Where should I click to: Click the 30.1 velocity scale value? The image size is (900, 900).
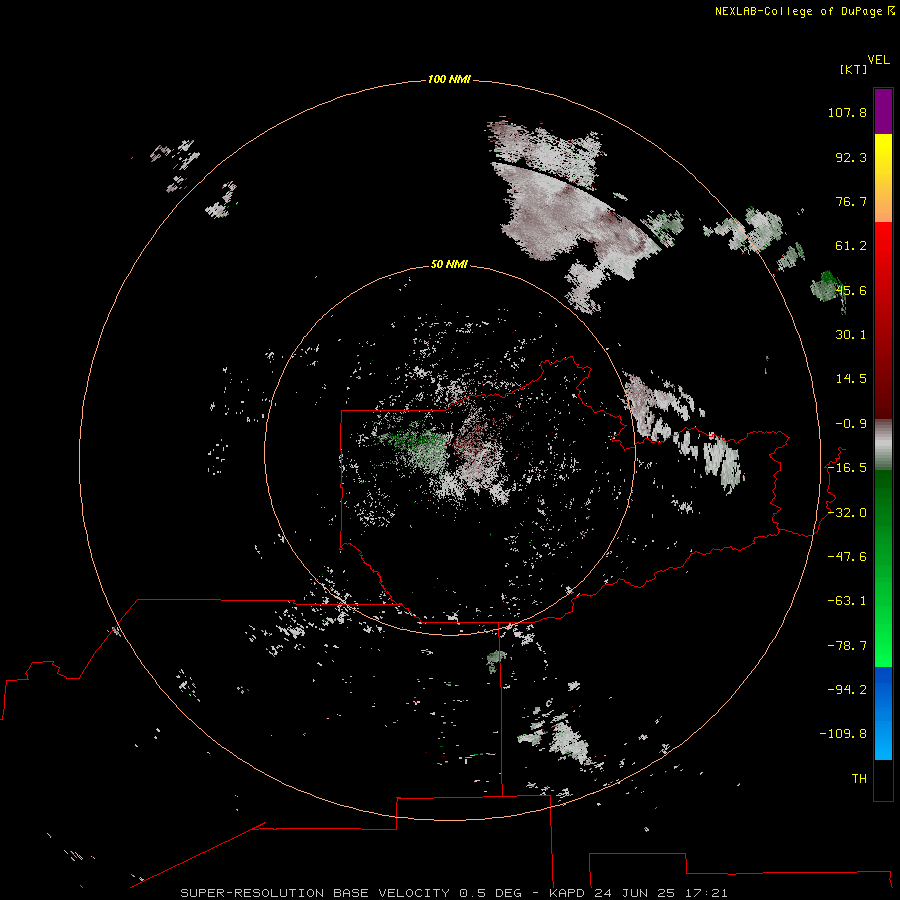[851, 335]
